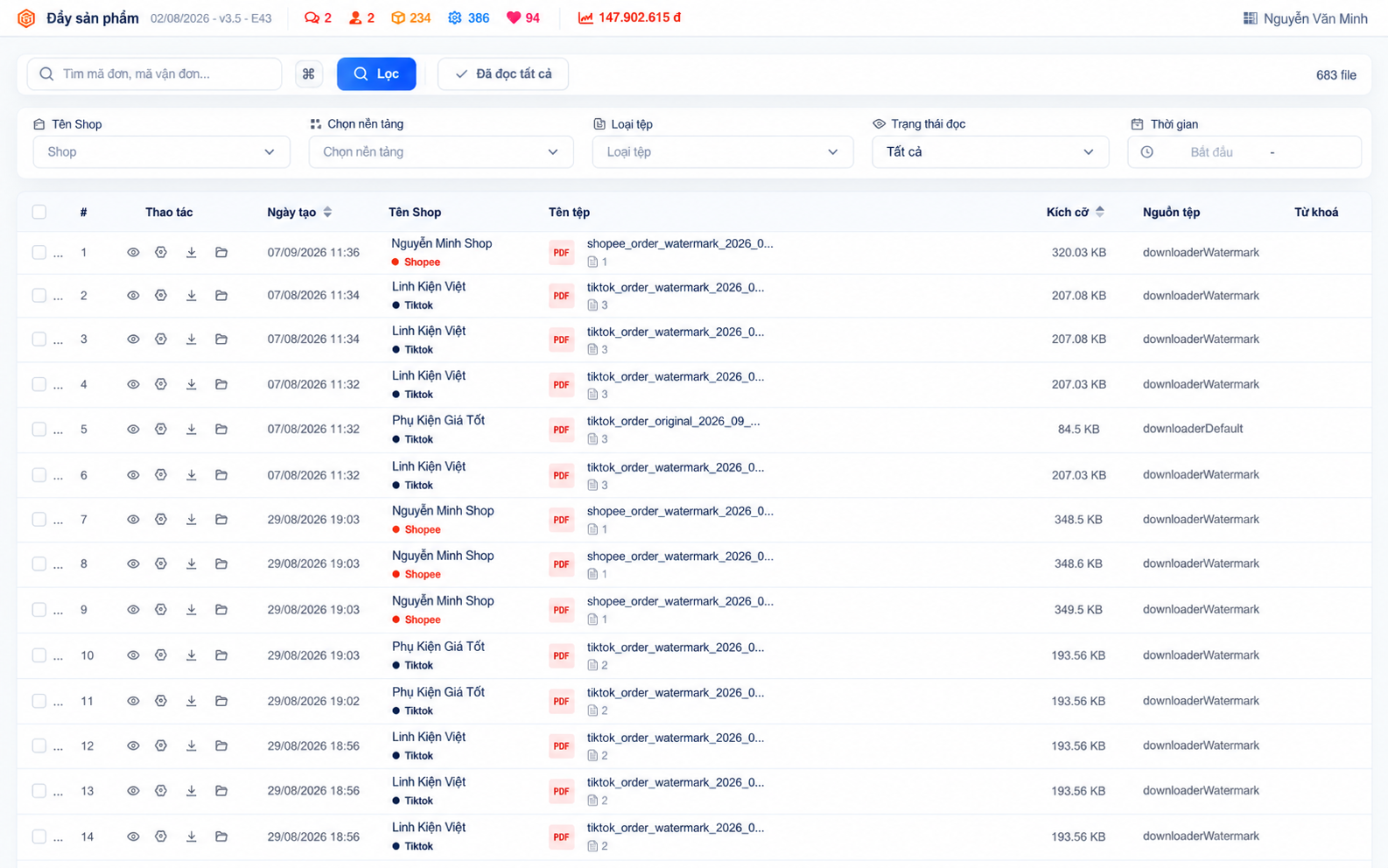This screenshot has width=1388, height=868.
Task: Open folder for row 3 file
Action: (221, 339)
